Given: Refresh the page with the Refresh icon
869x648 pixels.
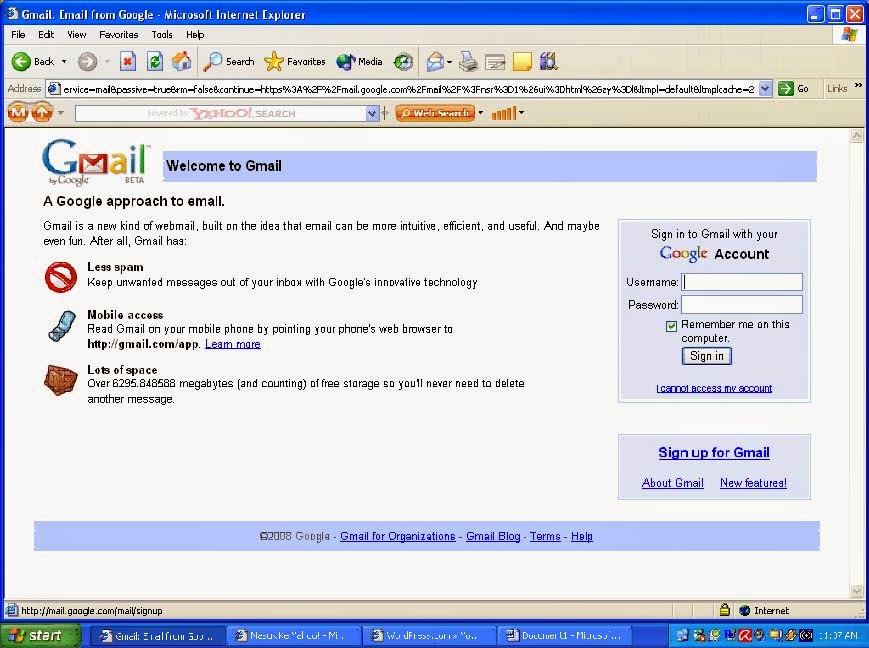Looking at the screenshot, I should tap(155, 62).
